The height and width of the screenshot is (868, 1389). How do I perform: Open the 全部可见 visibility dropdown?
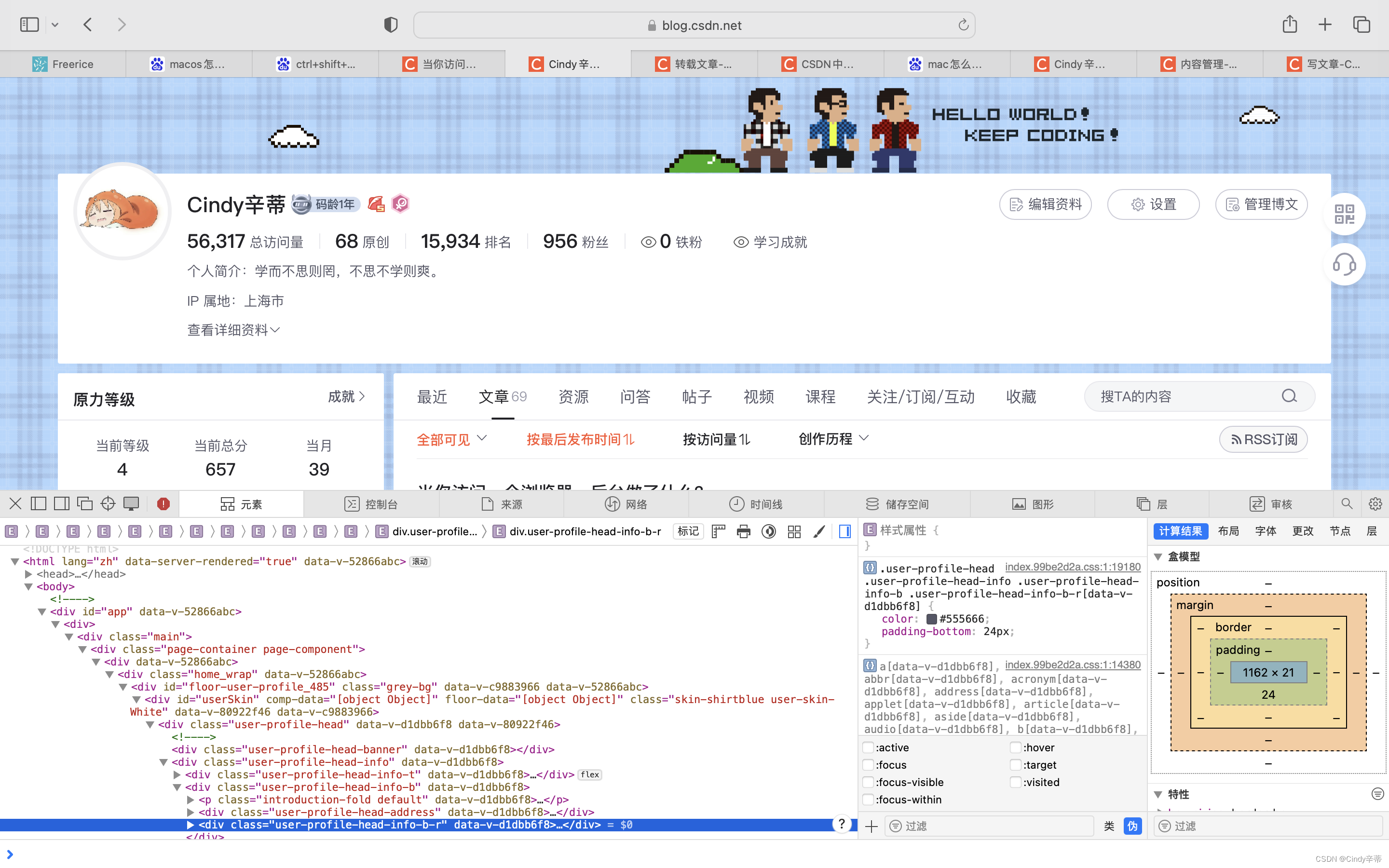click(x=452, y=439)
